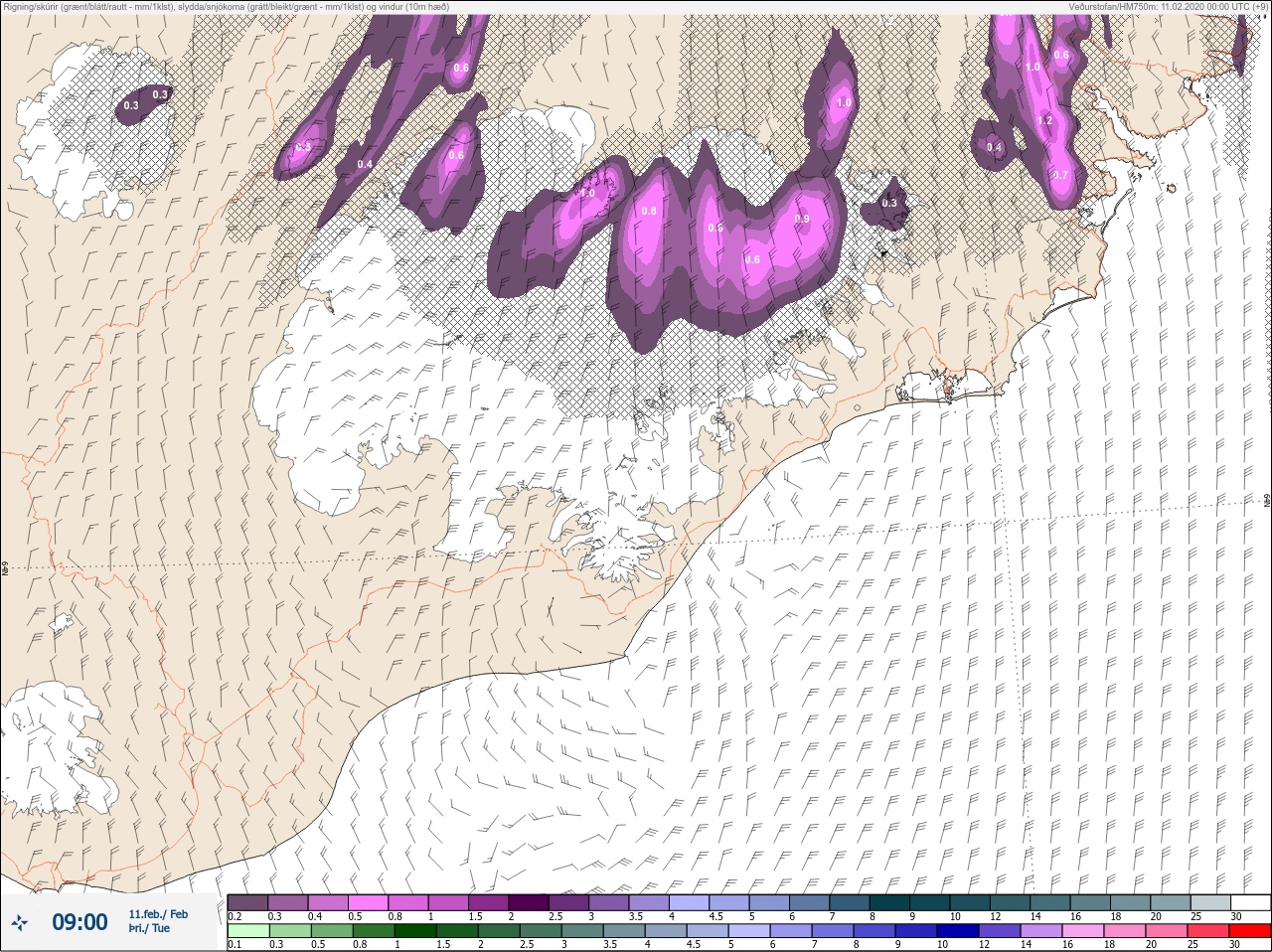
Task: Click the Veðurstofan logo icon beside the time
Action: [x=18, y=923]
